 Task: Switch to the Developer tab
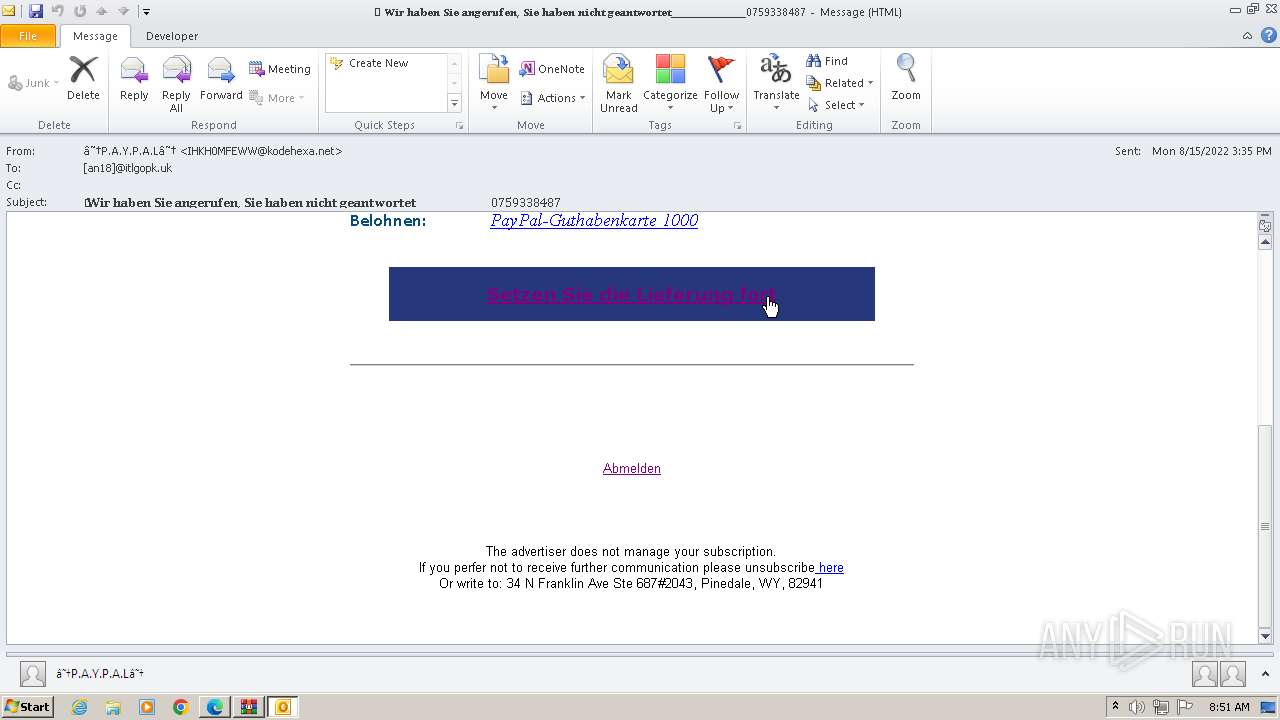tap(172, 36)
